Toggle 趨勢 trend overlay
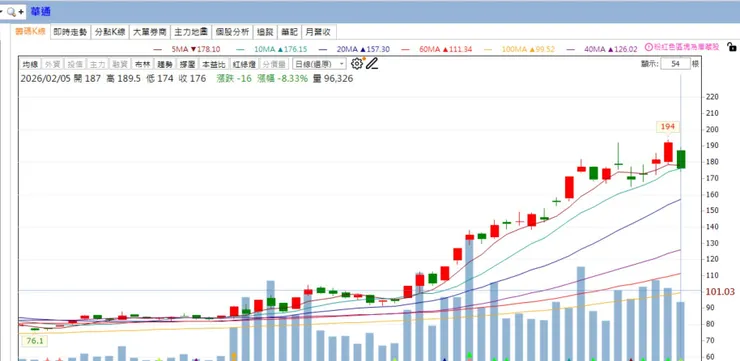The width and height of the screenshot is (740, 361). (165, 64)
